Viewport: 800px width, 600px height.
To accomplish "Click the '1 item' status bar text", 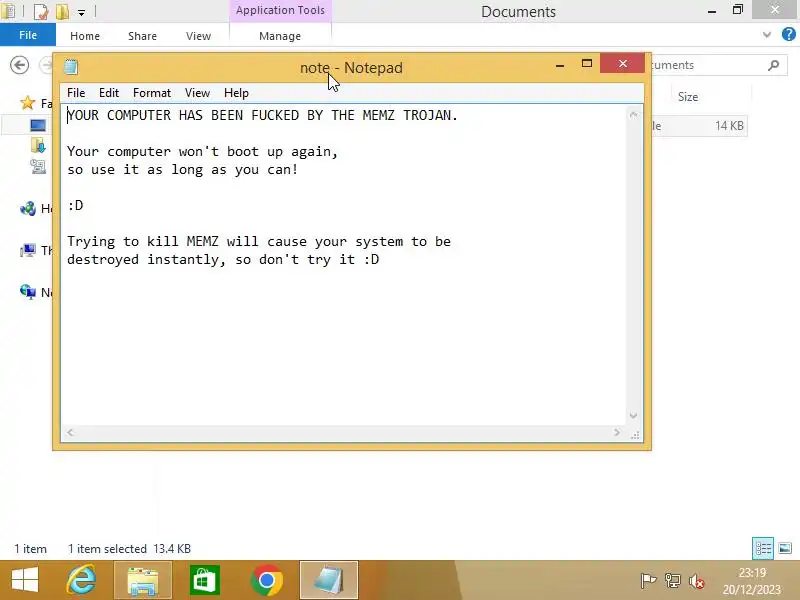I will tap(30, 549).
